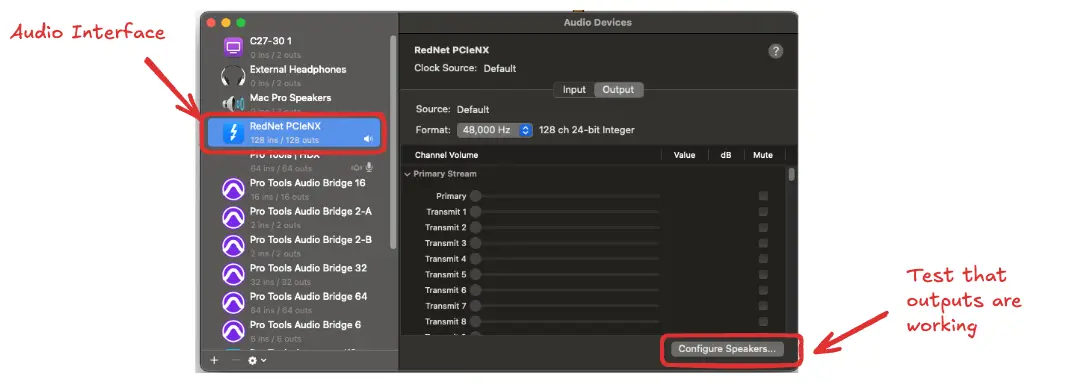Click the Primary channel volume slider
This screenshot has height=383, width=1065.
pos(564,196)
